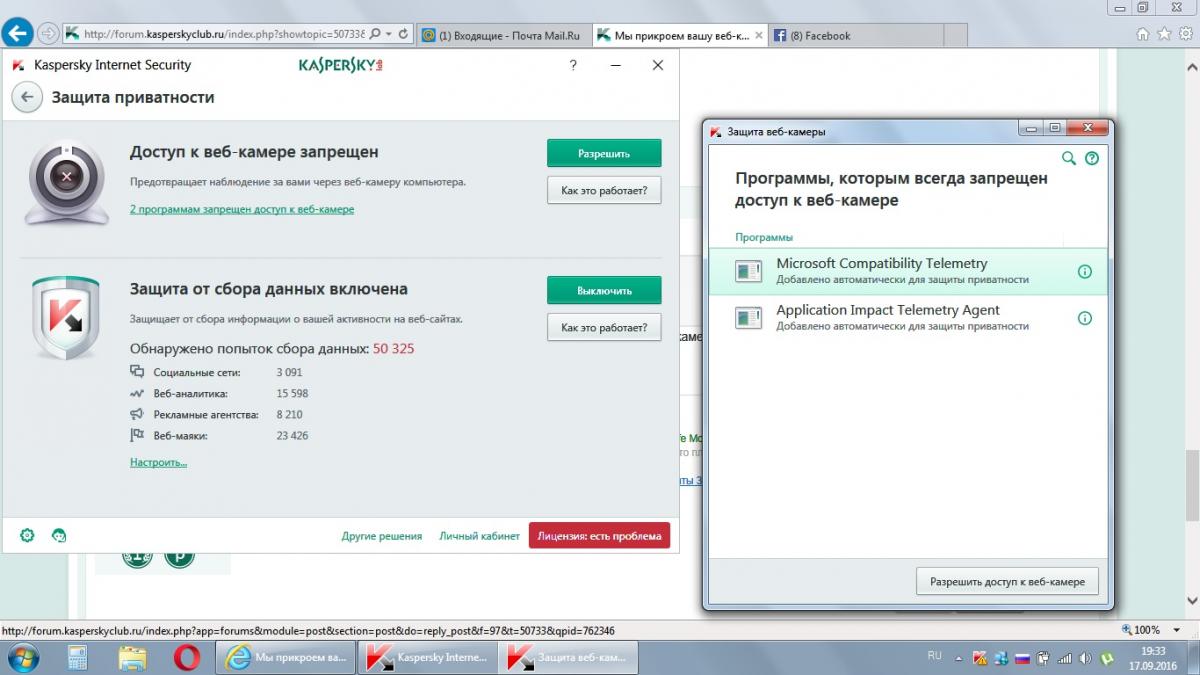Open Kaspersky settings gear icon
The height and width of the screenshot is (675, 1200).
point(27,536)
